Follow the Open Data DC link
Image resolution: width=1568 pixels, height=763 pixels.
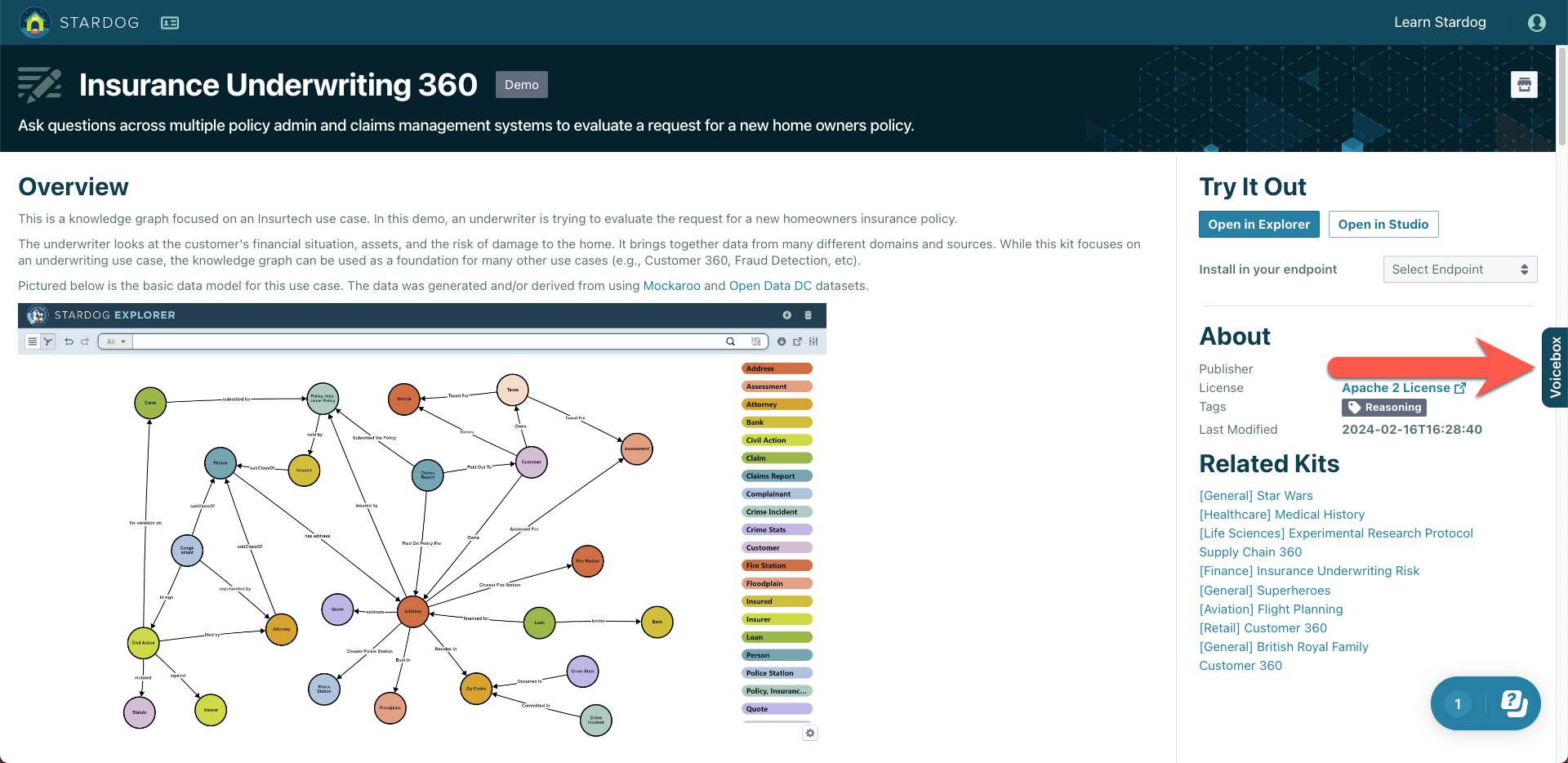770,286
